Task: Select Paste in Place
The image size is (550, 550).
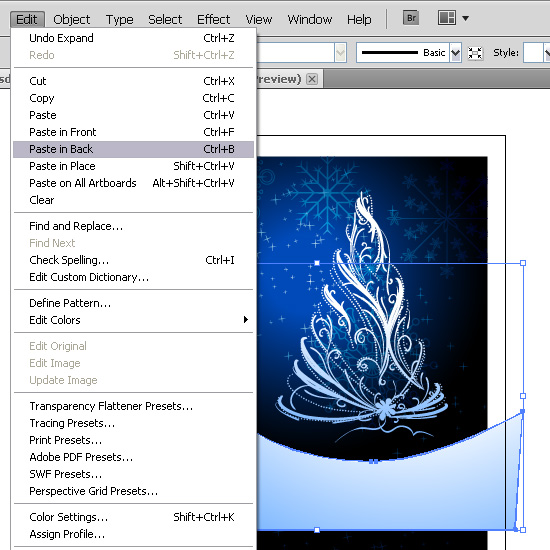Action: (x=133, y=166)
